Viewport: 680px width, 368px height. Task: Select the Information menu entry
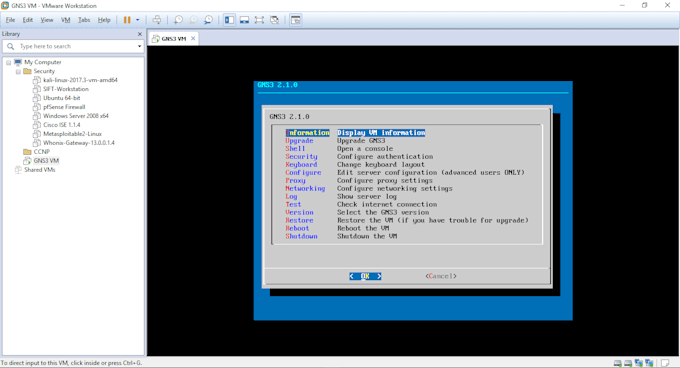pos(307,133)
